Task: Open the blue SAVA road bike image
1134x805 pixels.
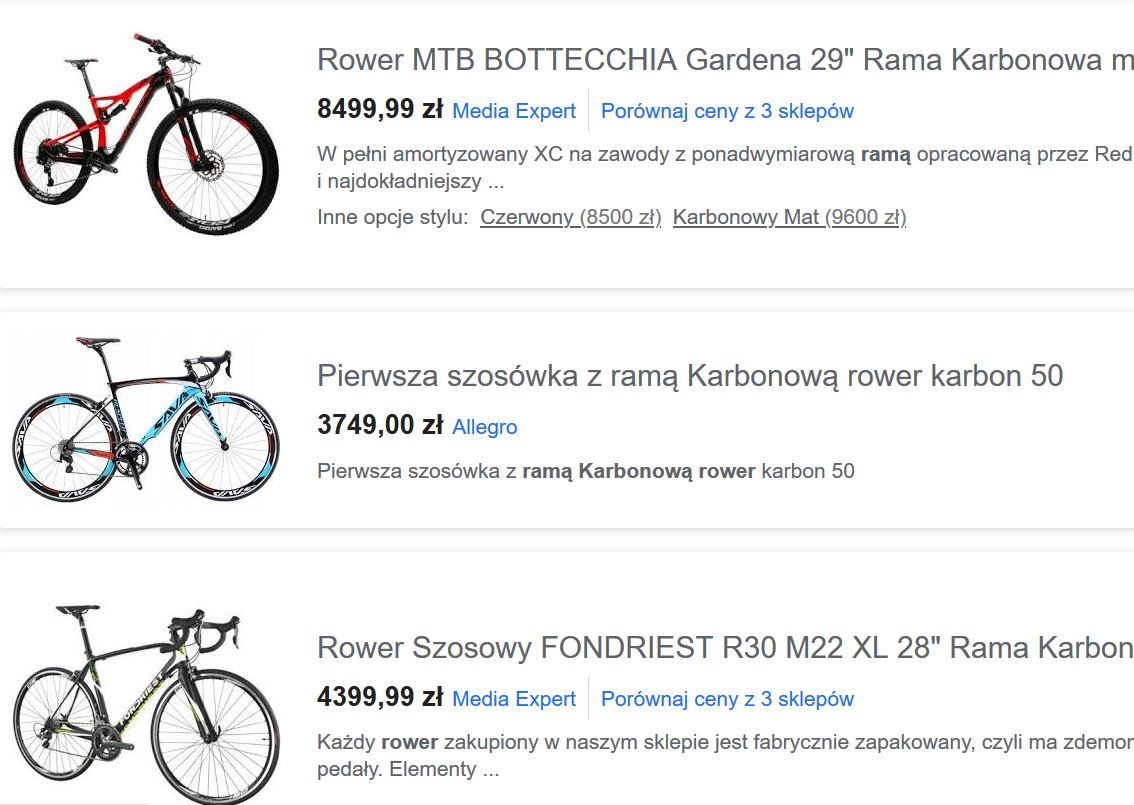Action: tap(133, 420)
